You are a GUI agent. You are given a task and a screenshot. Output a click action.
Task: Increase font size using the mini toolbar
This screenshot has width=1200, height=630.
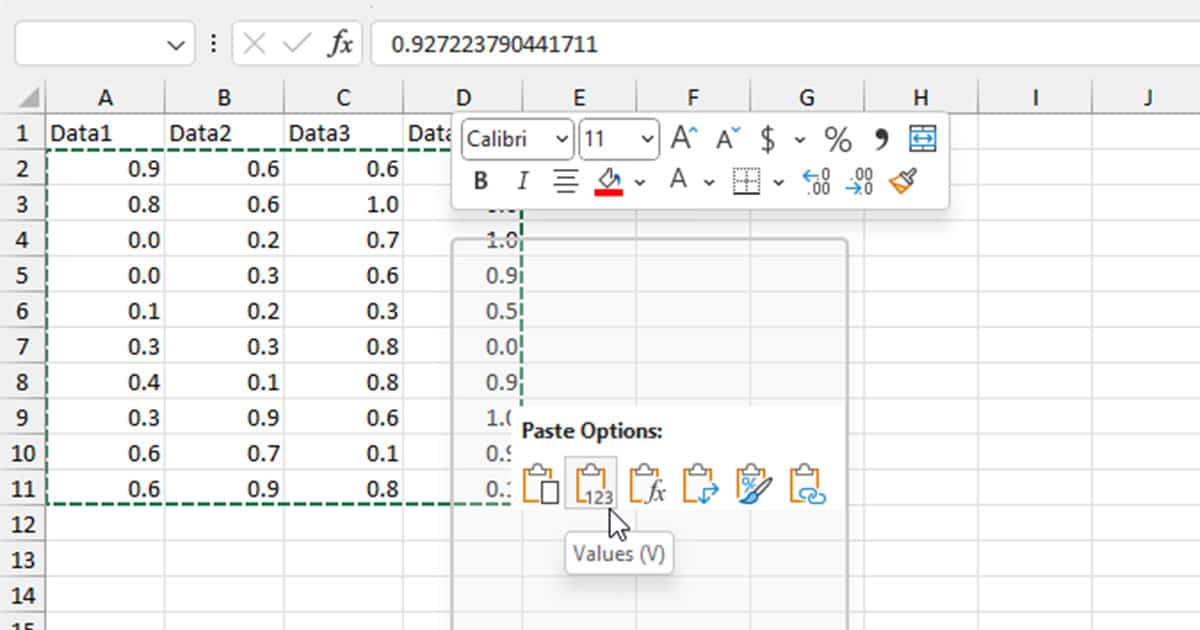[683, 137]
